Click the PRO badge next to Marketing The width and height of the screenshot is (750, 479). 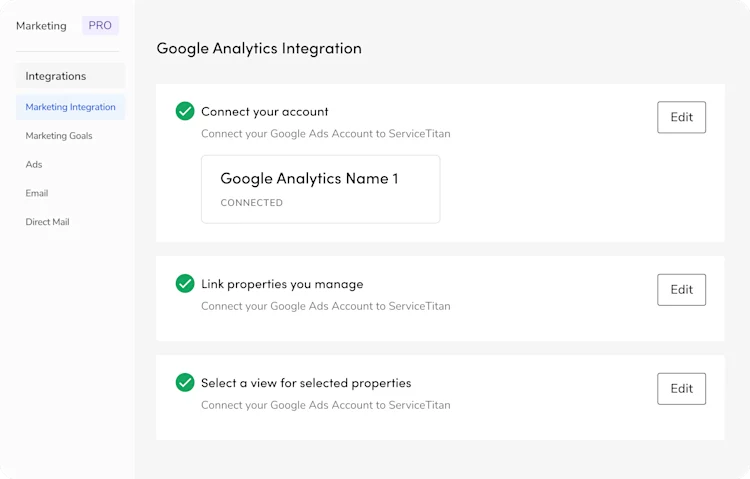point(100,25)
